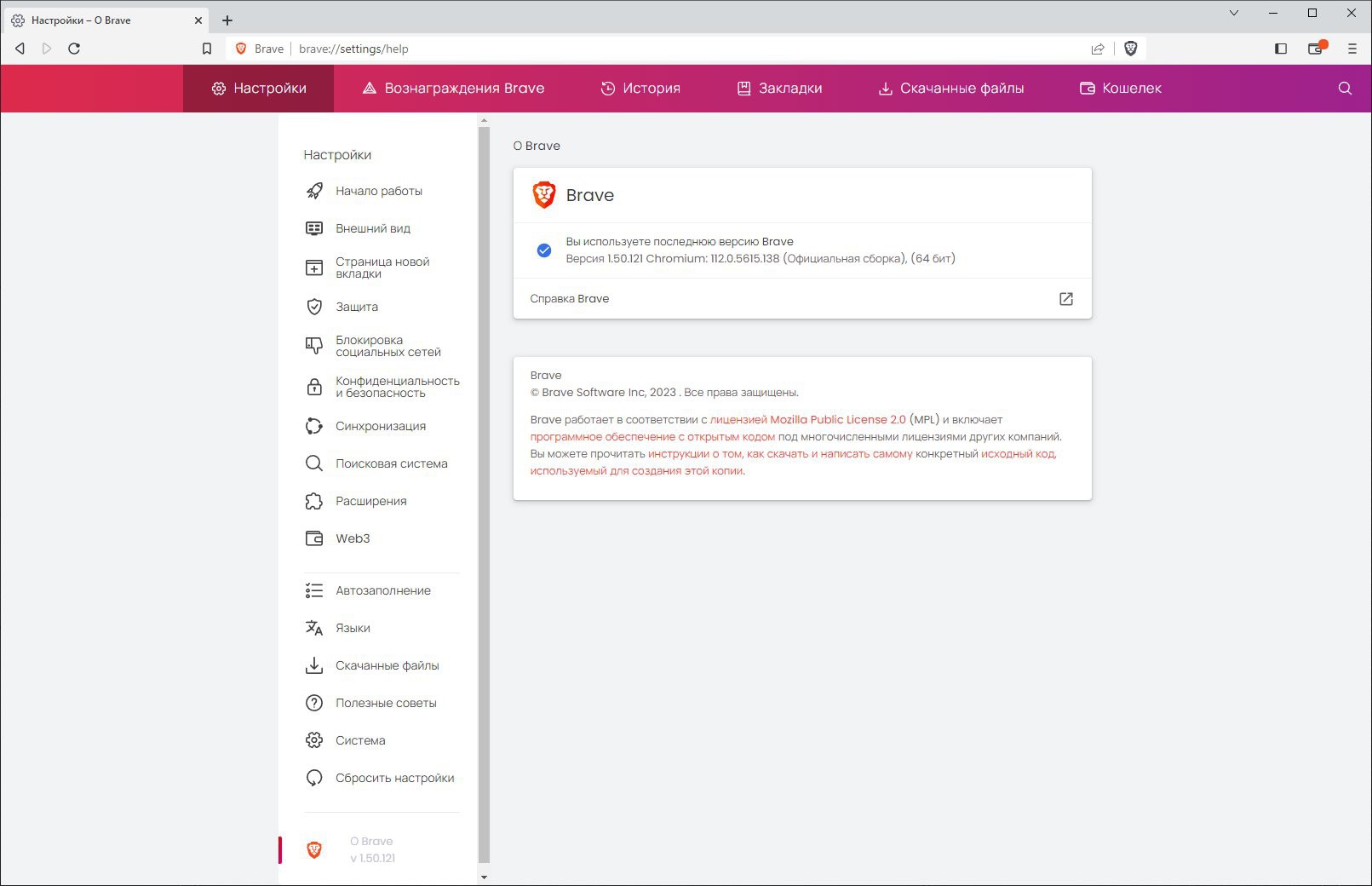Click the reset icon for Сбросить настройки
This screenshot has height=886, width=1372.
tap(314, 778)
